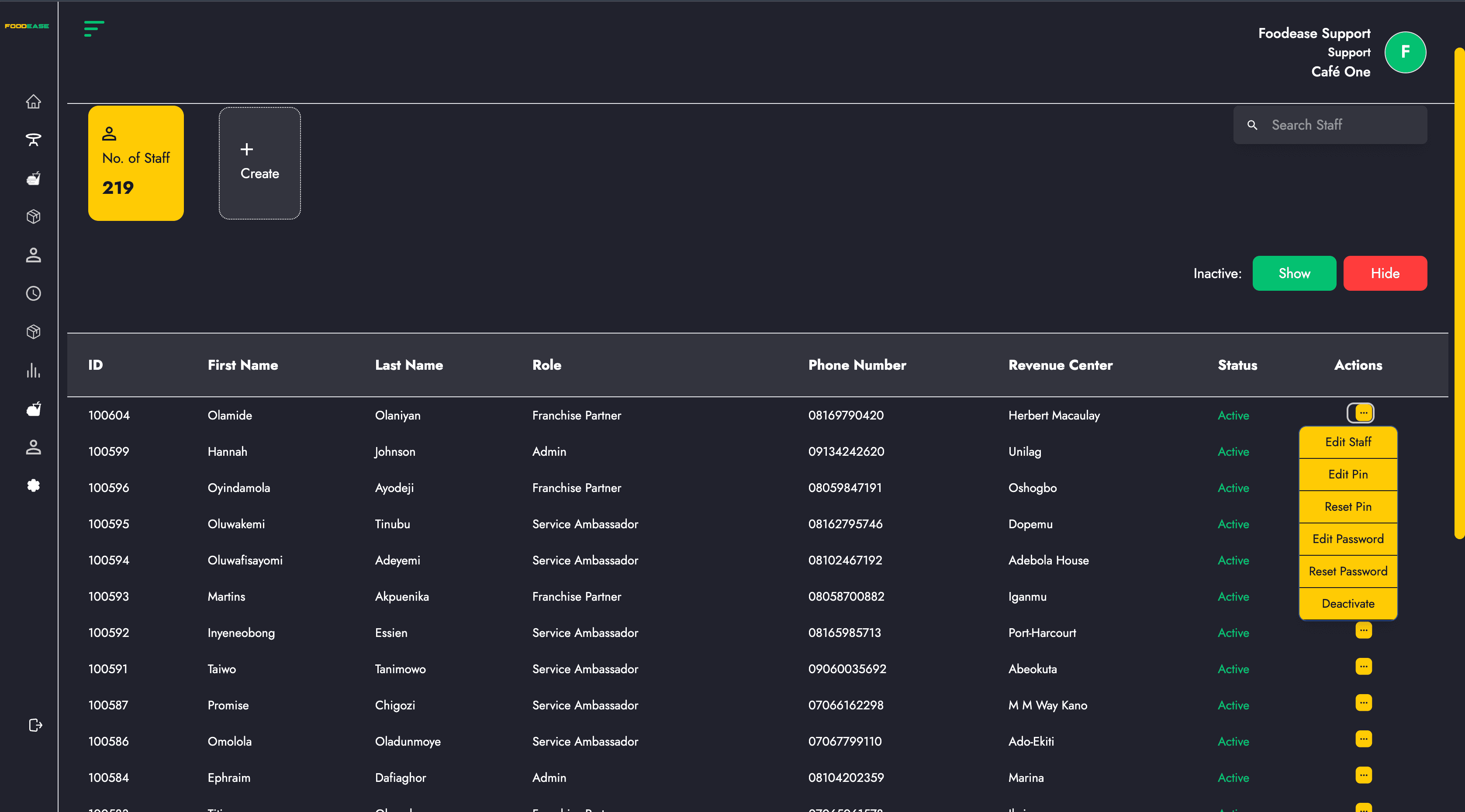Close actions menu button for Olamide Olaniyan
This screenshot has width=1465, height=812.
1360,413
